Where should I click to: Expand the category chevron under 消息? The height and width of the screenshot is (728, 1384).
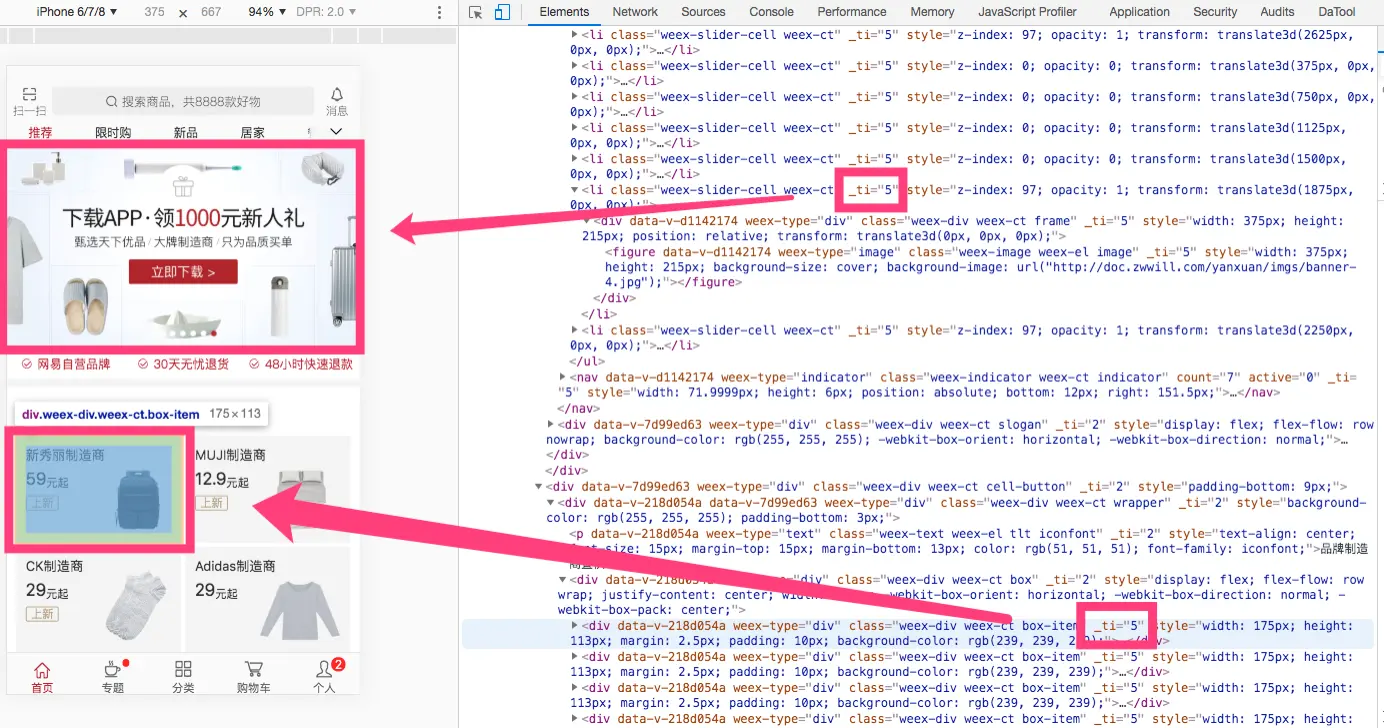click(336, 131)
